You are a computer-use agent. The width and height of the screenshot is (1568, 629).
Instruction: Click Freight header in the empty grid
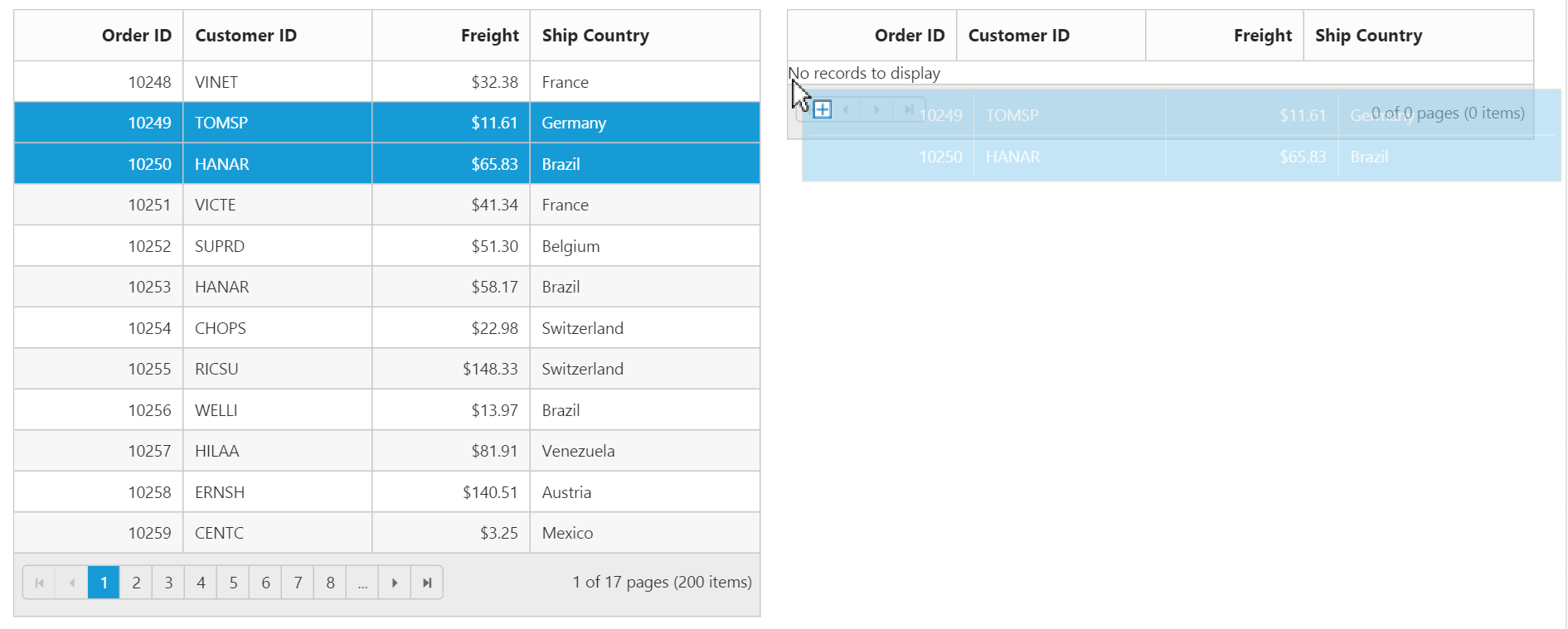coord(1262,36)
